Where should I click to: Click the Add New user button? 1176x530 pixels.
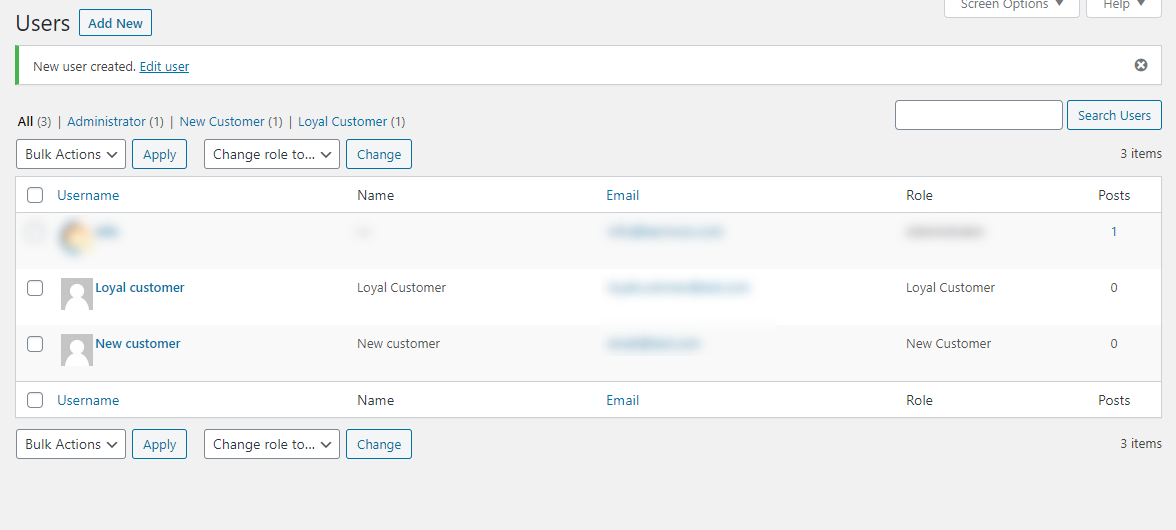pos(115,23)
